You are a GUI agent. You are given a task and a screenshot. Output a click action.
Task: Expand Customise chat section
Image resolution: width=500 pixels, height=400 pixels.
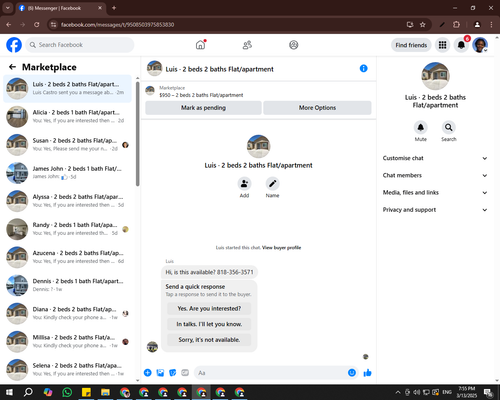click(x=435, y=158)
